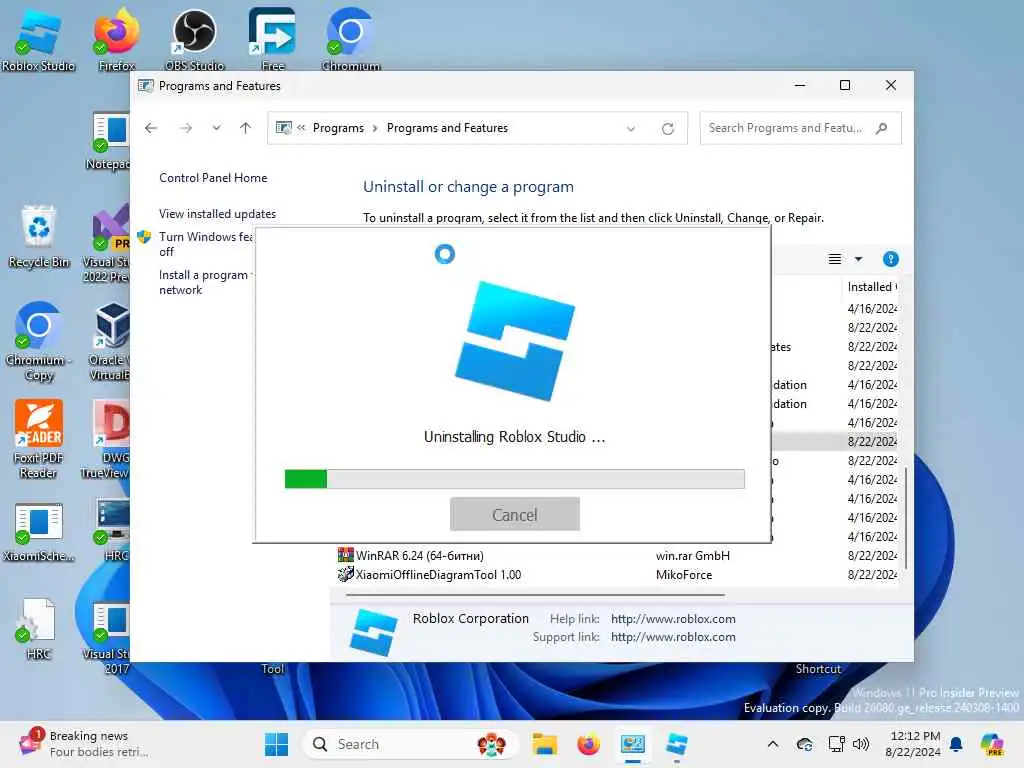Expand the address bar history dropdown
The image size is (1024, 768).
click(x=631, y=129)
